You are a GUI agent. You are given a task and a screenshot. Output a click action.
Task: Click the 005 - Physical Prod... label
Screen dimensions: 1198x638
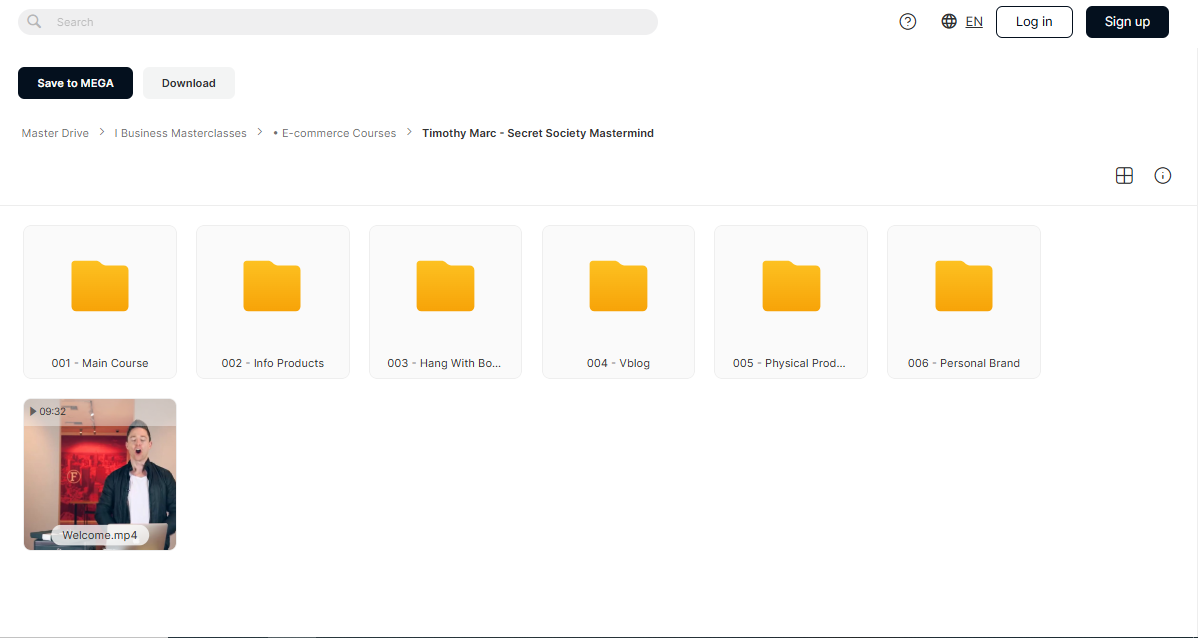[789, 363]
